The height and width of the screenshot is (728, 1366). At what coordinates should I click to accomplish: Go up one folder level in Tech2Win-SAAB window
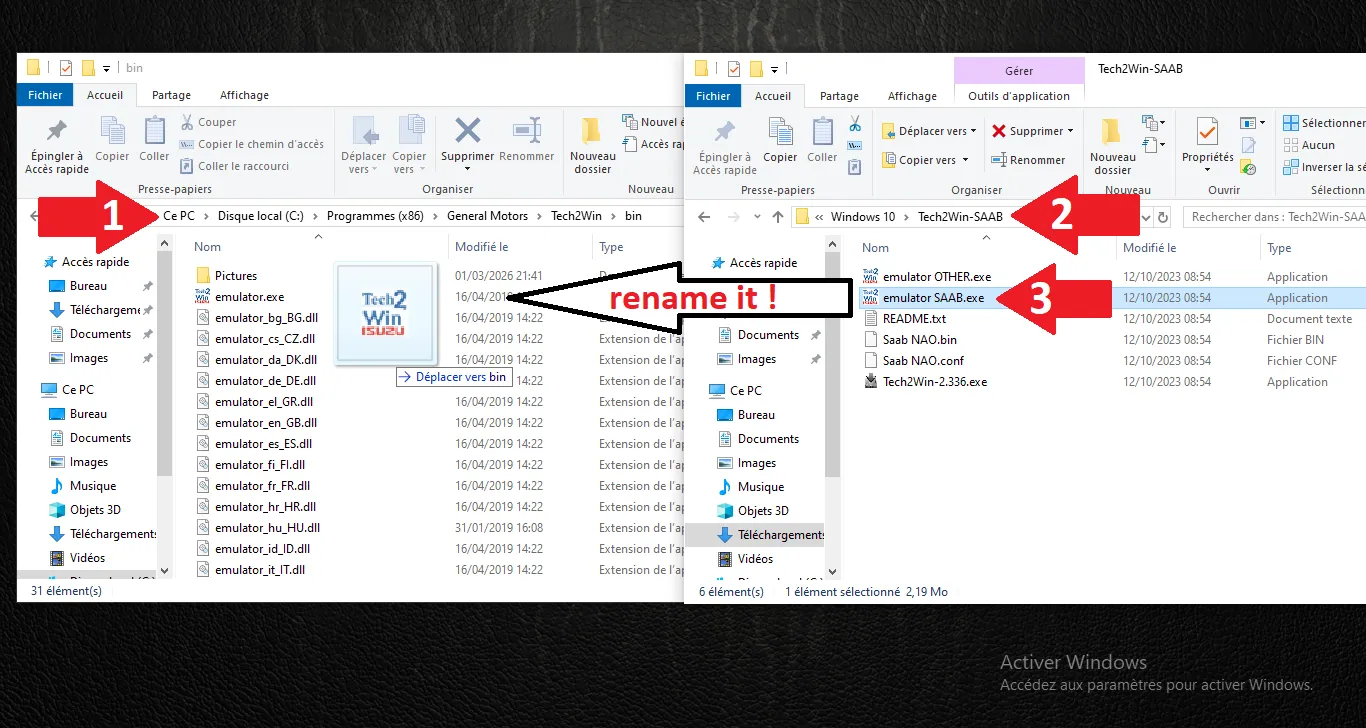pos(778,218)
